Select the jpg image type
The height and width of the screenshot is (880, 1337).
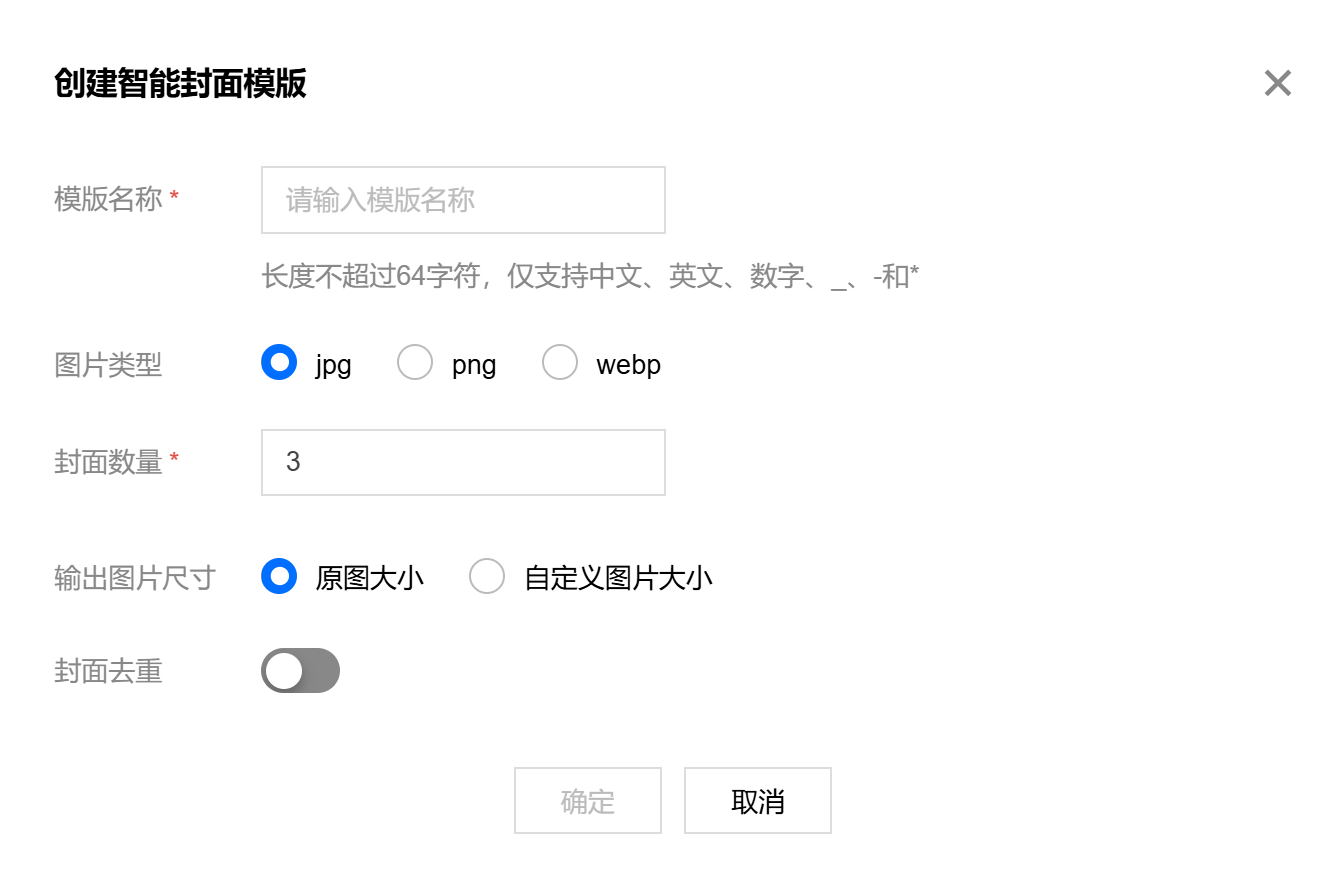(279, 362)
